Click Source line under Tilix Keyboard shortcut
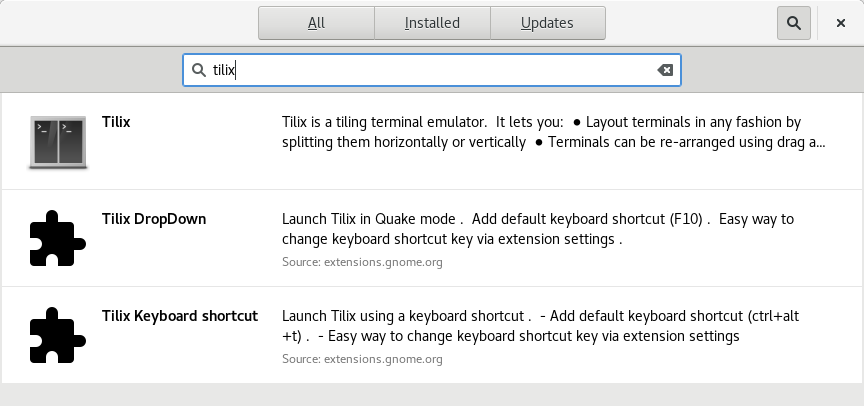Screen dimensions: 864x406 362,359
